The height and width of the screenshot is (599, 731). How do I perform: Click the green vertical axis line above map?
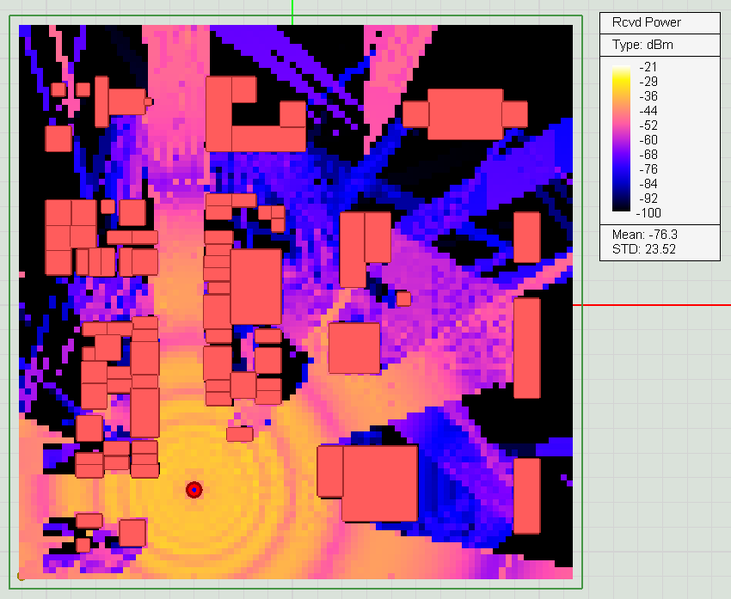(292, 8)
